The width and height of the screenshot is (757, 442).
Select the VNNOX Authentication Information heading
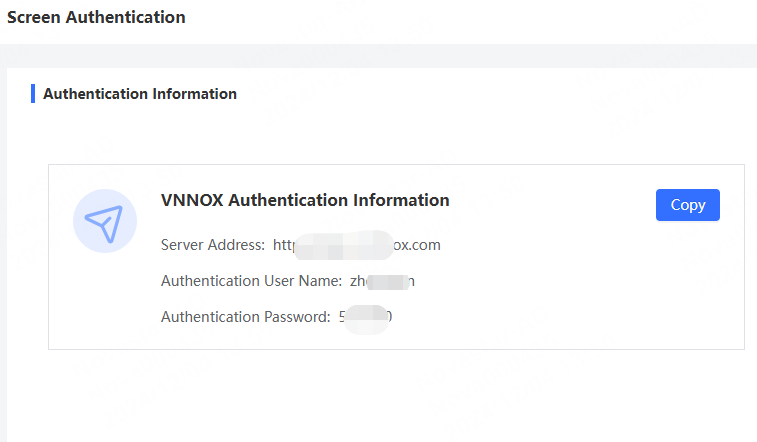click(305, 200)
